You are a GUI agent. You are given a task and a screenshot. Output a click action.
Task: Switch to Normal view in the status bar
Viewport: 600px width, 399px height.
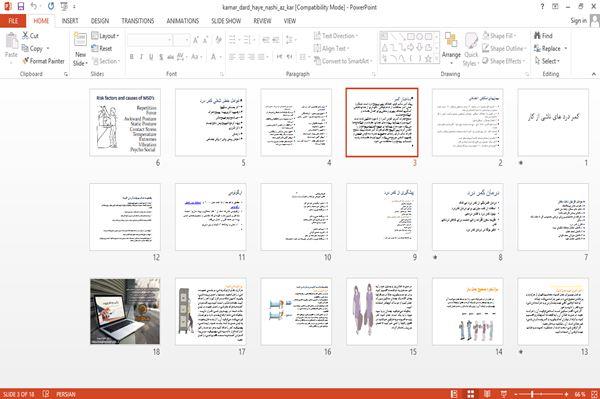pos(454,394)
